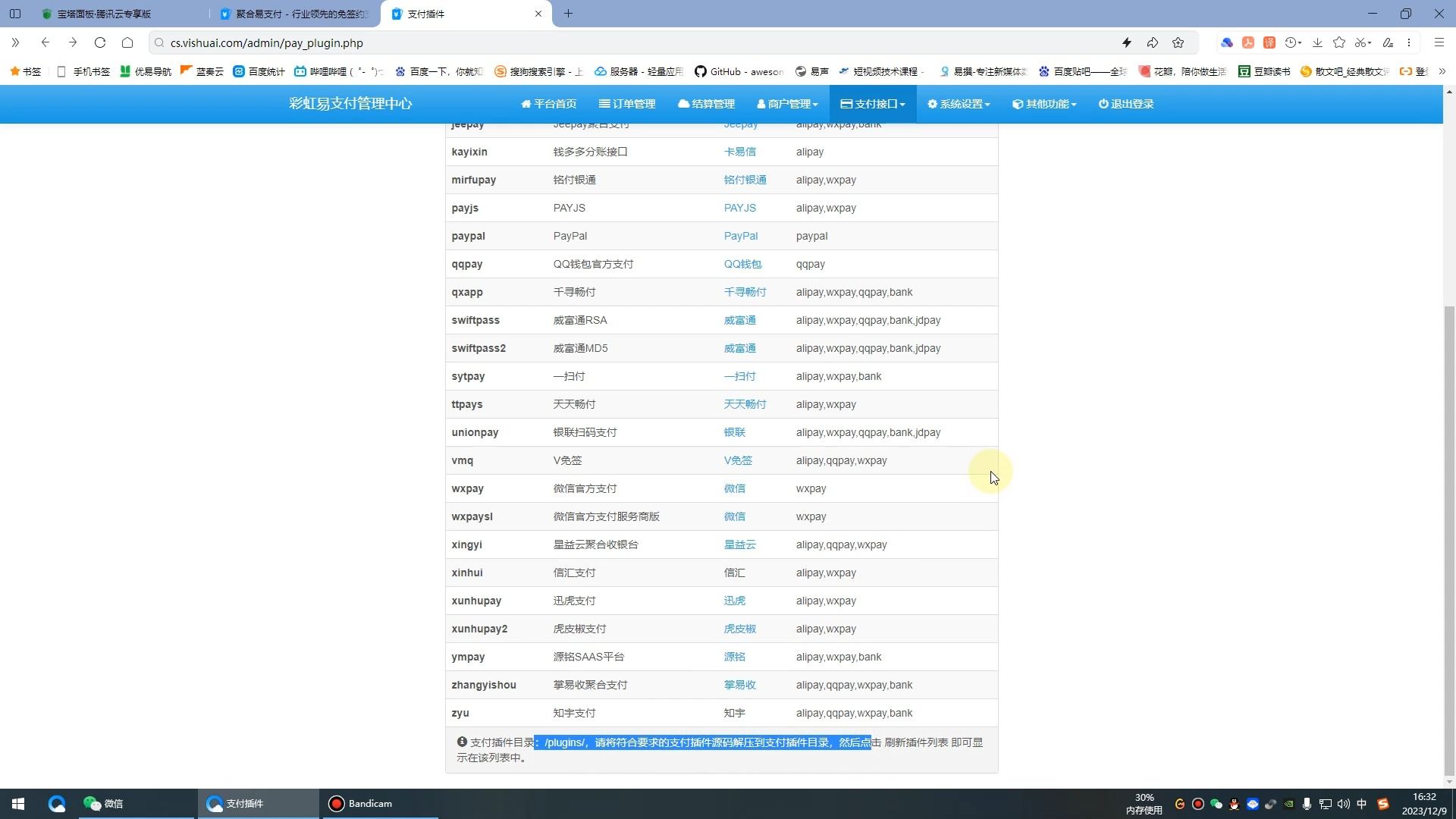Open the 一扫付 link in sytpay row
Image resolution: width=1456 pixels, height=819 pixels.
tap(739, 376)
